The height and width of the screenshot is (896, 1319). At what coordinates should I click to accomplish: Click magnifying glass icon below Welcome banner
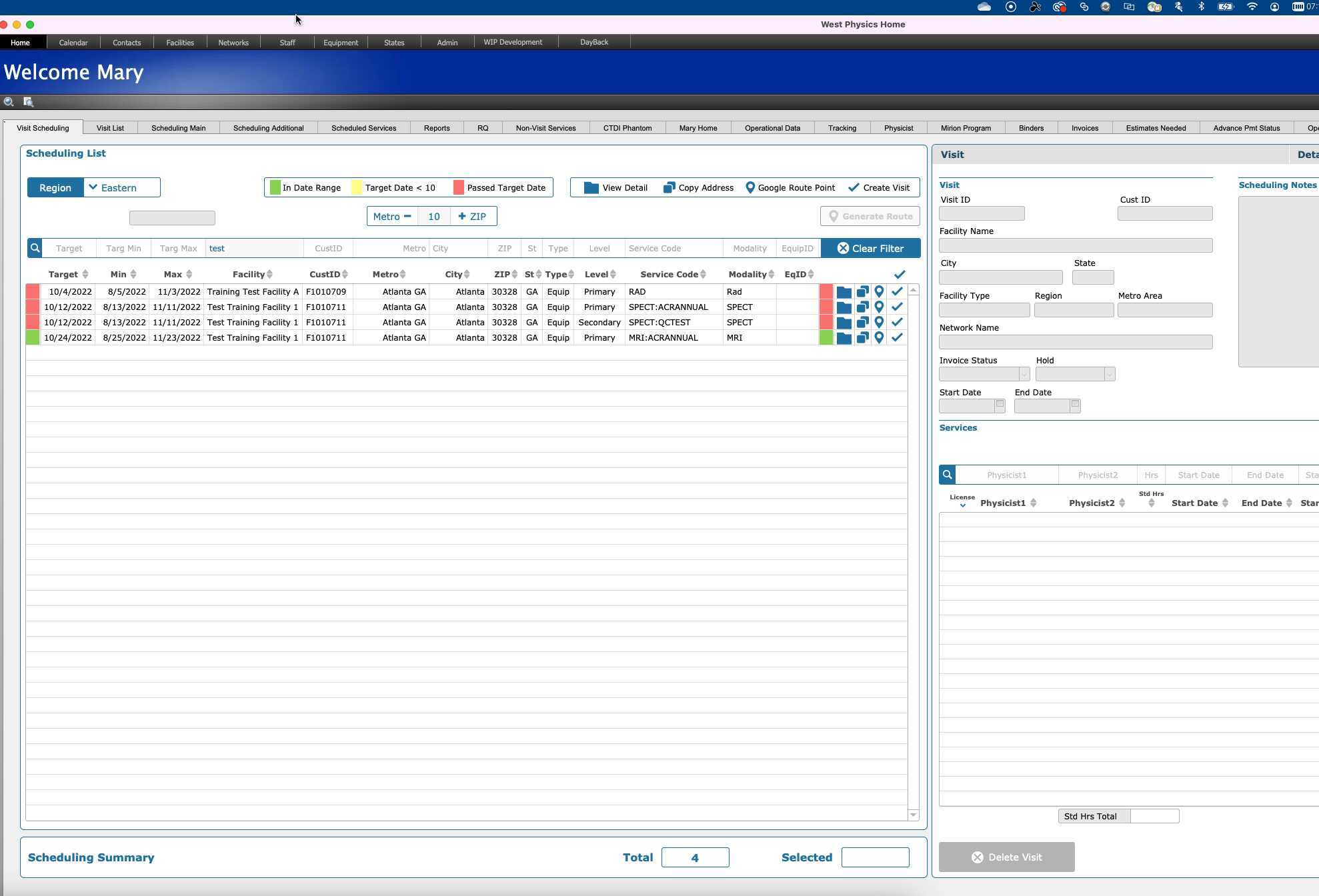click(x=9, y=102)
